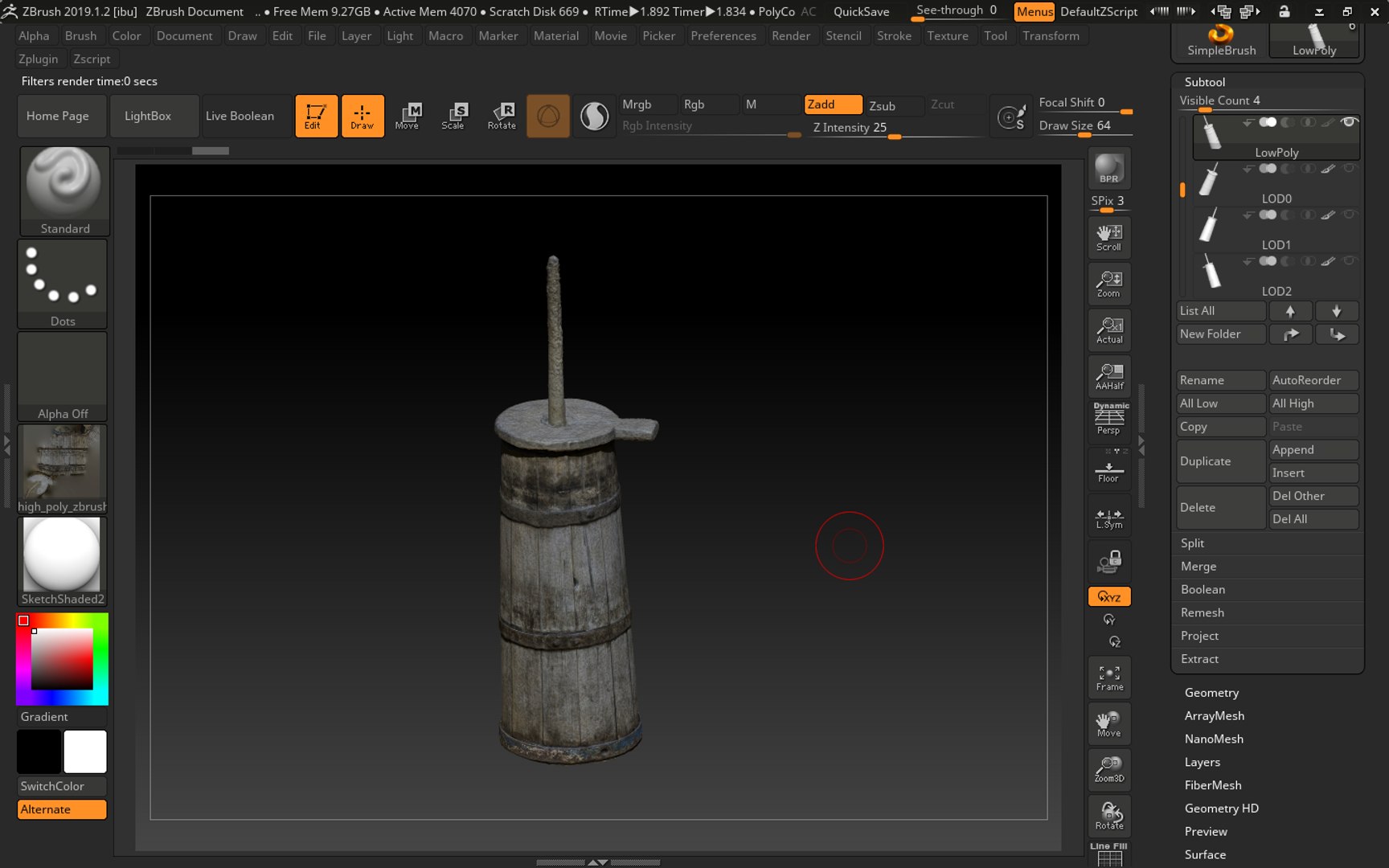Screen dimensions: 1389x868
Task: Expand the Geometry subpalette
Action: click(1211, 693)
